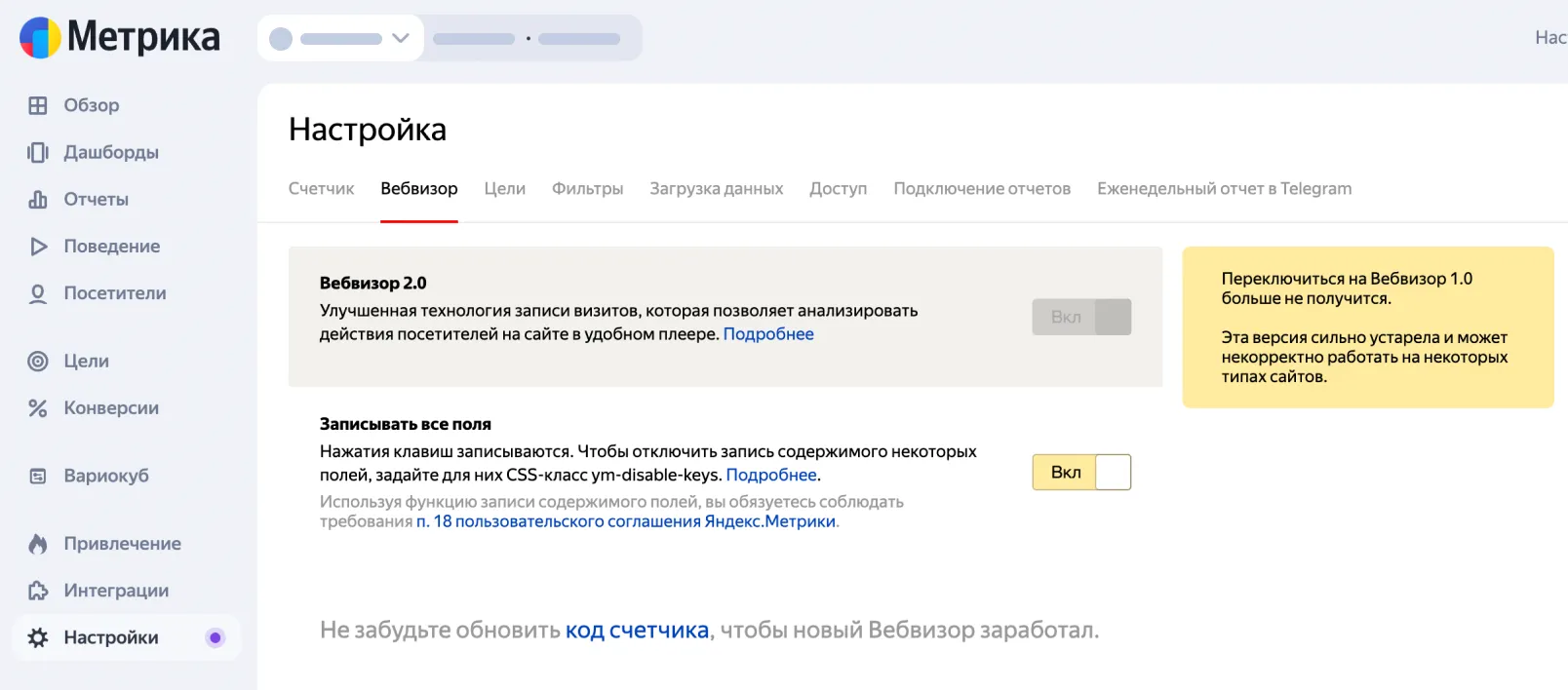
Task: Open Вариокуб in the sidebar
Action: [x=106, y=476]
